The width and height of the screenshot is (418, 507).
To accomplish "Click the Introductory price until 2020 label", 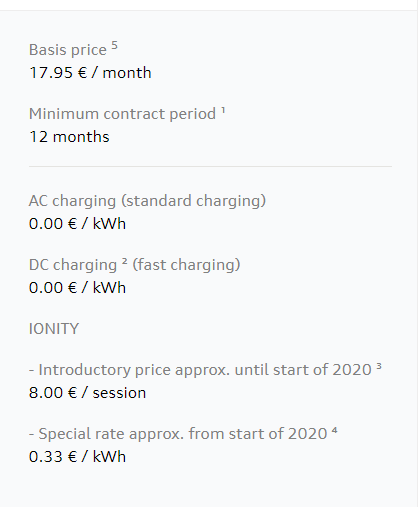I will point(200,370).
